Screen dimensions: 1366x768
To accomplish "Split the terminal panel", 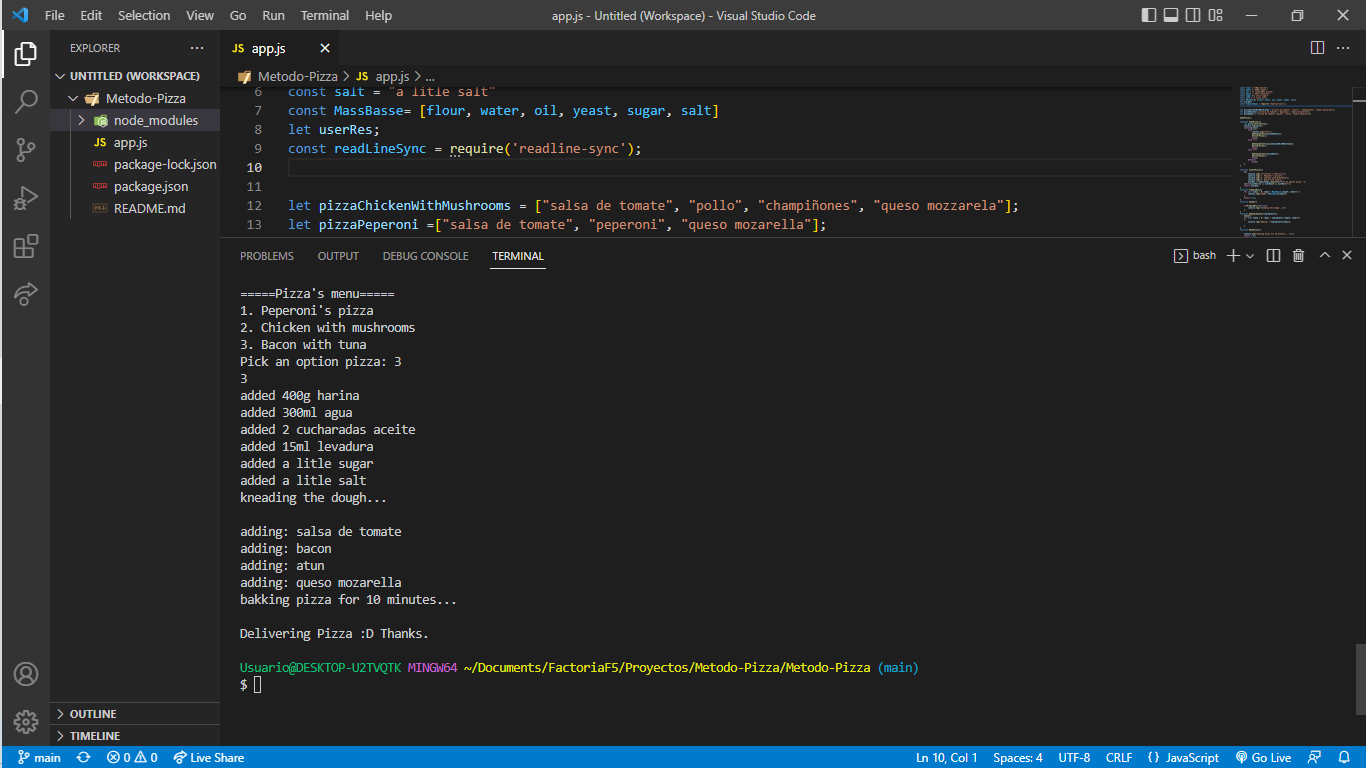I will 1273,255.
